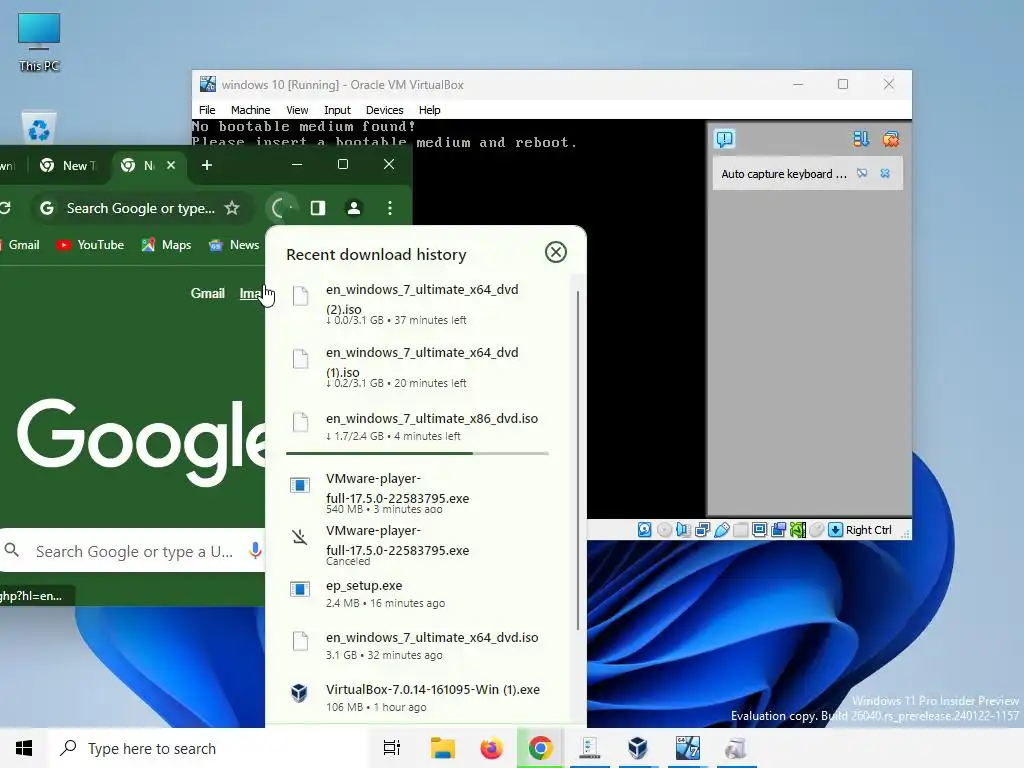Open the Chrome three-dot menu
This screenshot has height=768, width=1024.
[x=390, y=208]
